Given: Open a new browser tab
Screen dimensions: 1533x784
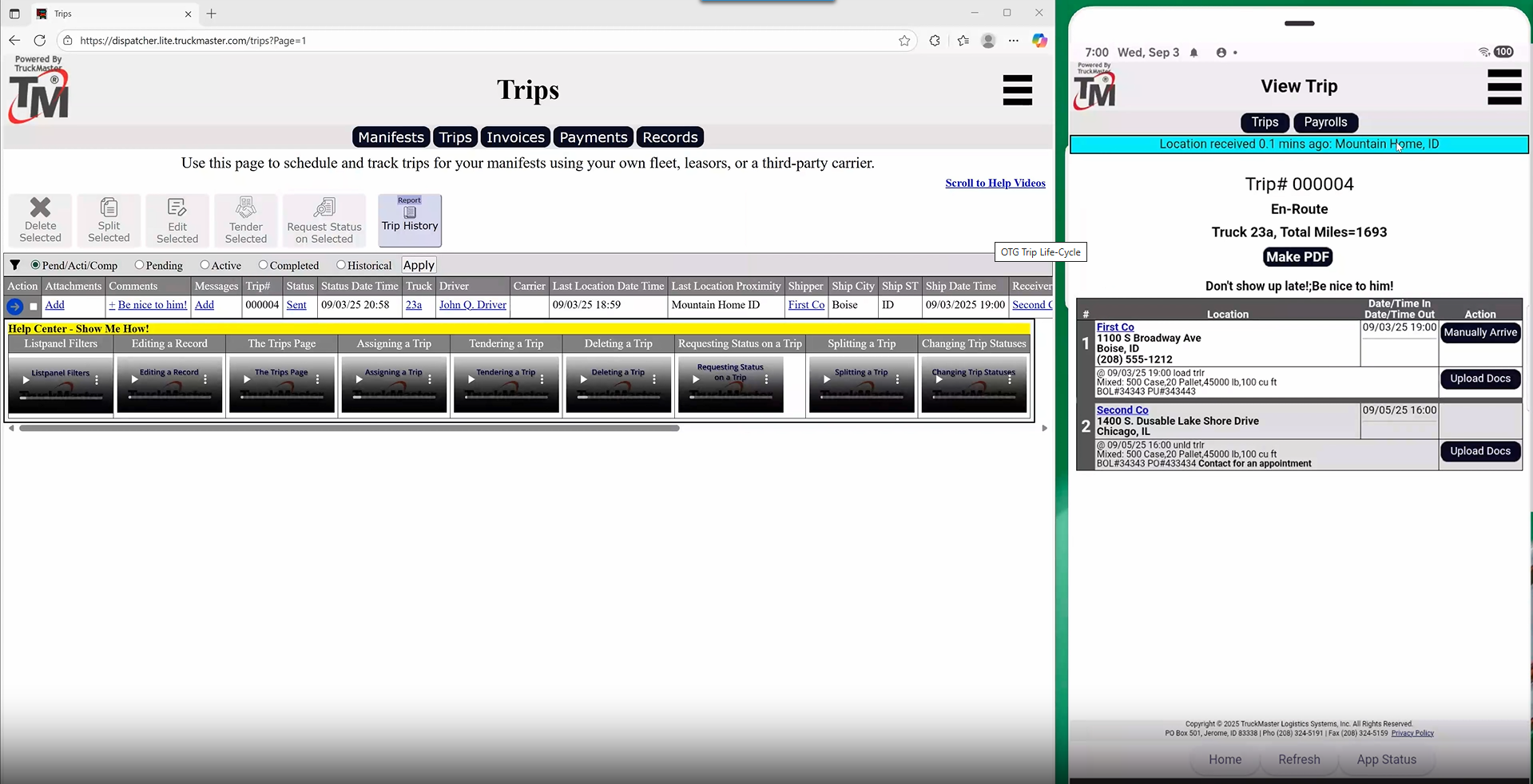Looking at the screenshot, I should (212, 14).
